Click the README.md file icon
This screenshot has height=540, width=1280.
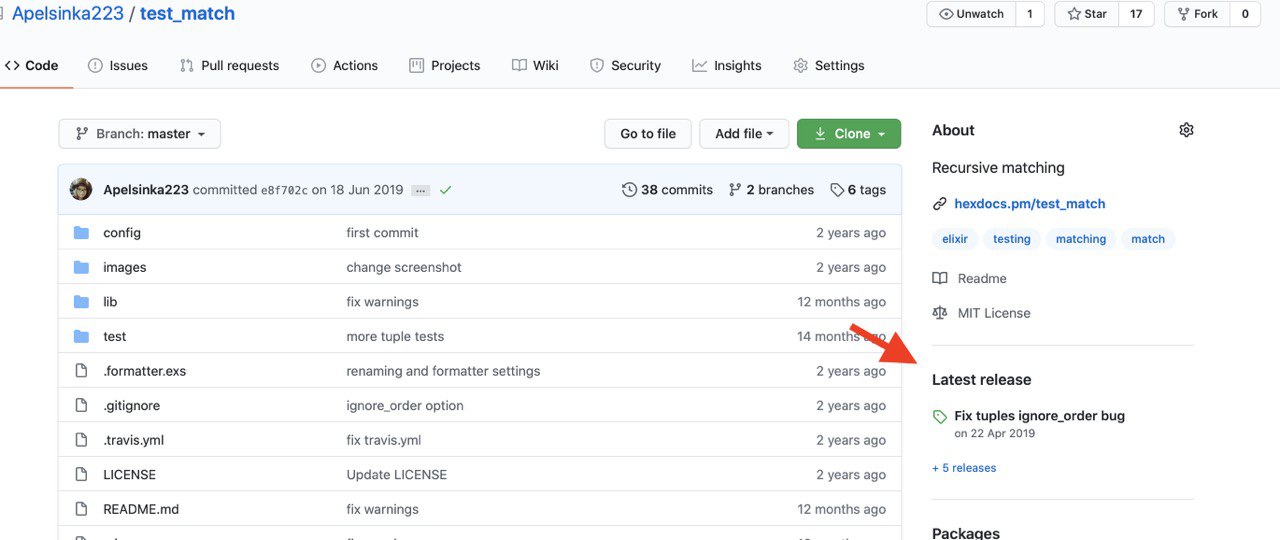81,509
